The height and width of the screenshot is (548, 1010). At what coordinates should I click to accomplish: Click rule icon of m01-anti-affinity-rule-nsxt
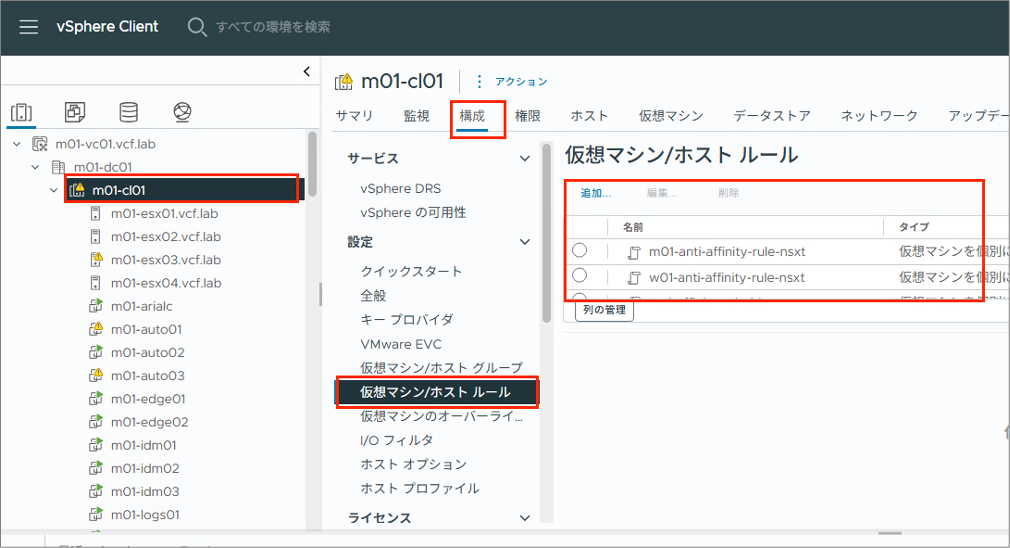[x=634, y=252]
